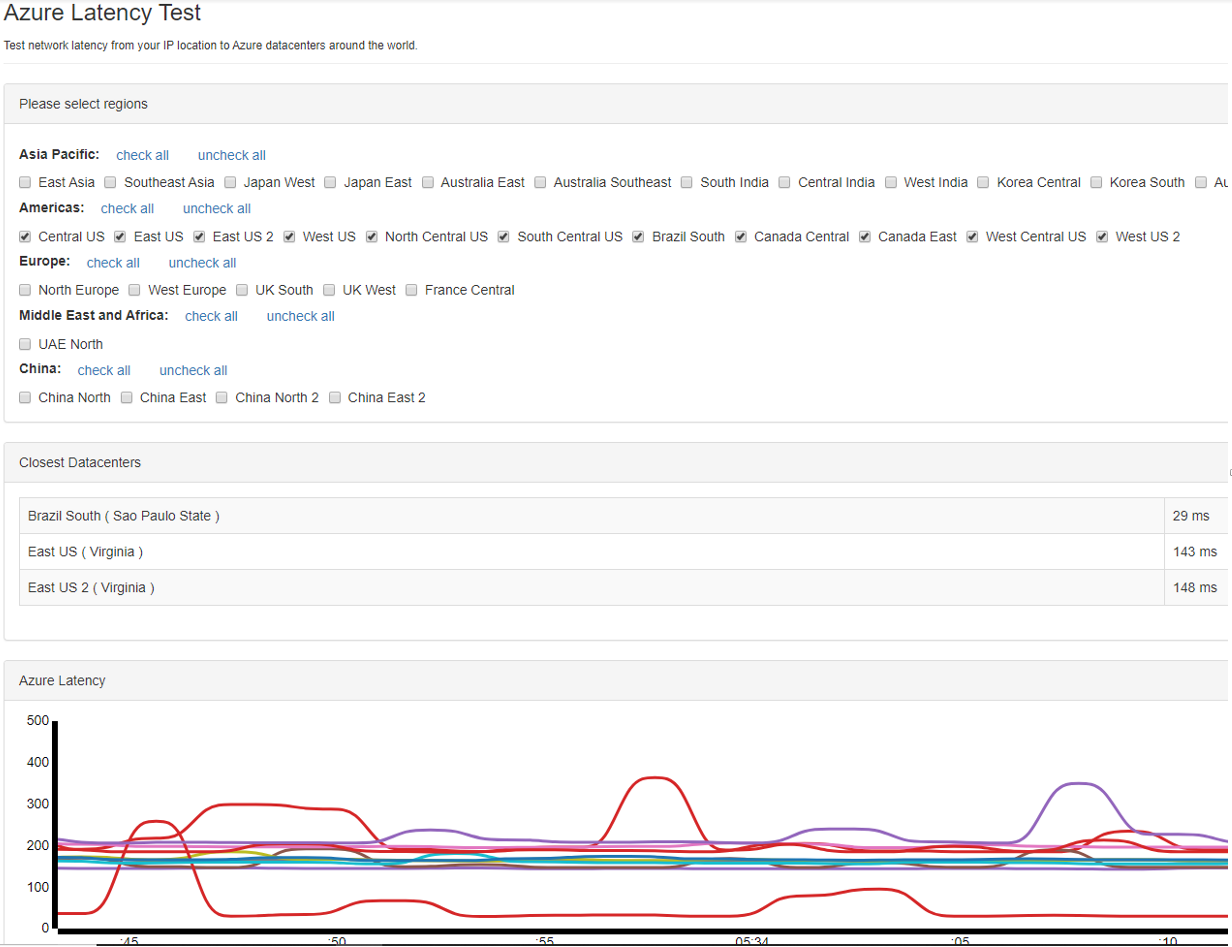Click China uncheck all link
1232x947 pixels.
click(x=194, y=370)
